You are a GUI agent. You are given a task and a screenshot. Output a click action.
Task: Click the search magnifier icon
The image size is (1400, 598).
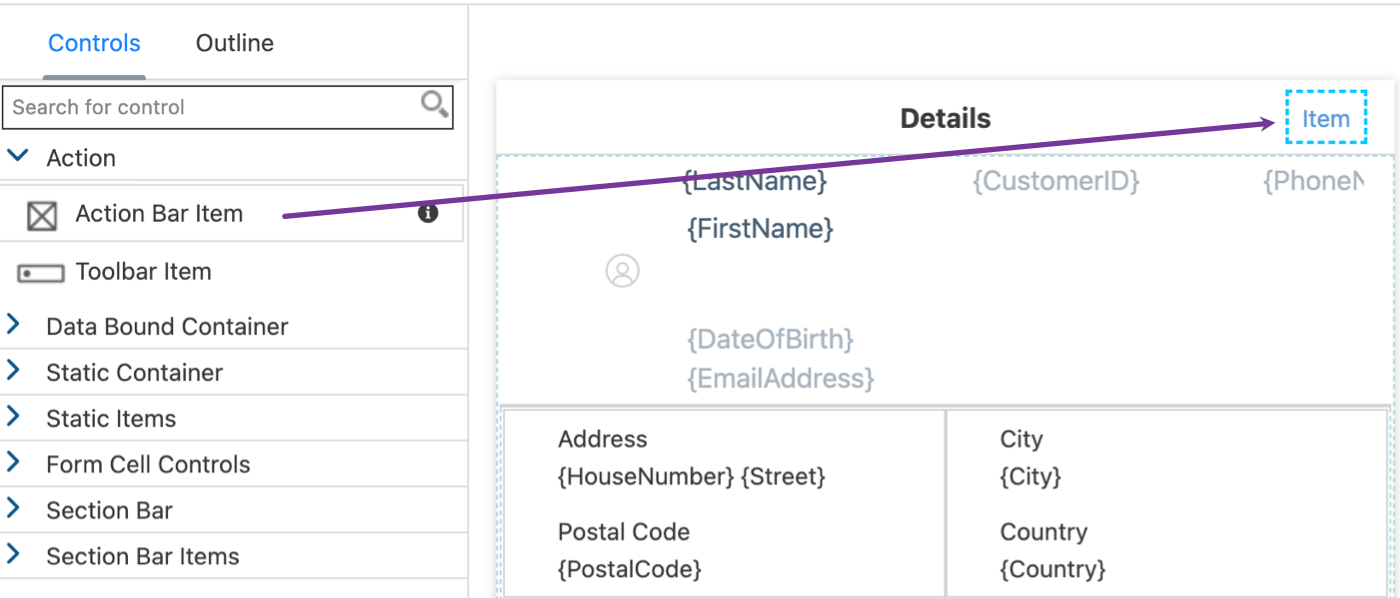[434, 104]
